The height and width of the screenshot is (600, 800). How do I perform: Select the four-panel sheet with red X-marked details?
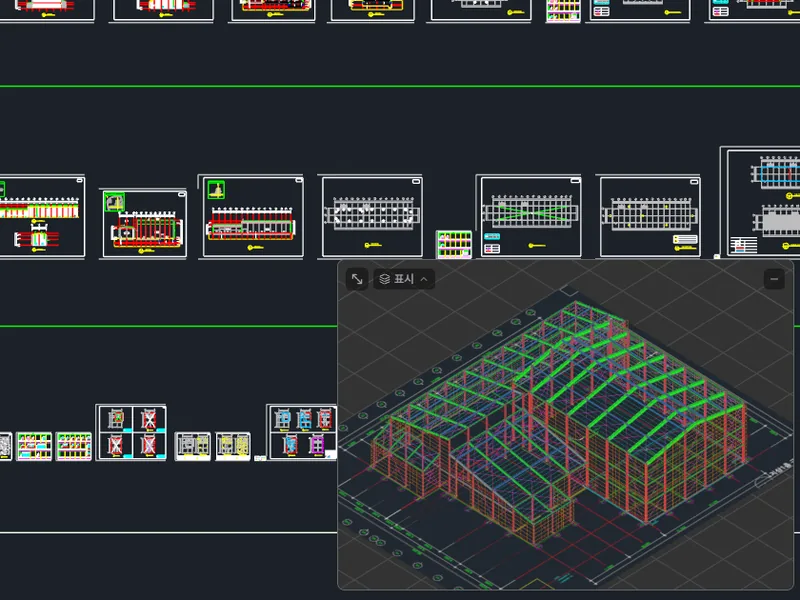point(131,432)
